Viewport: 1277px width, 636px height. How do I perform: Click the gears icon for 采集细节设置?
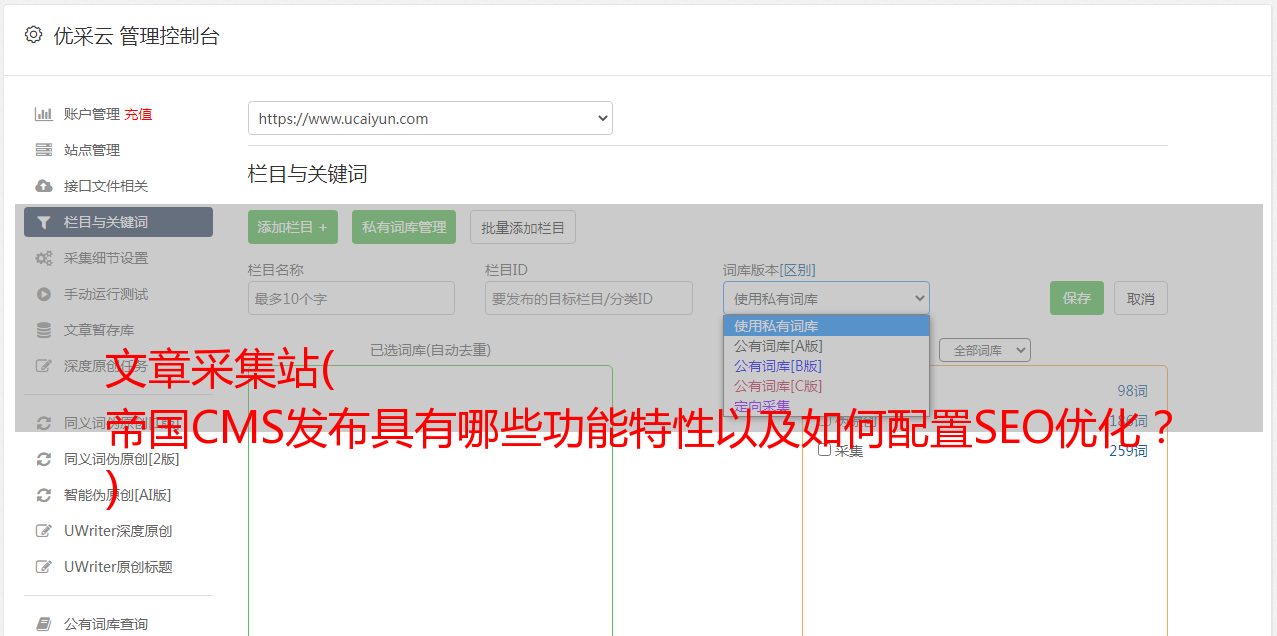[43, 258]
